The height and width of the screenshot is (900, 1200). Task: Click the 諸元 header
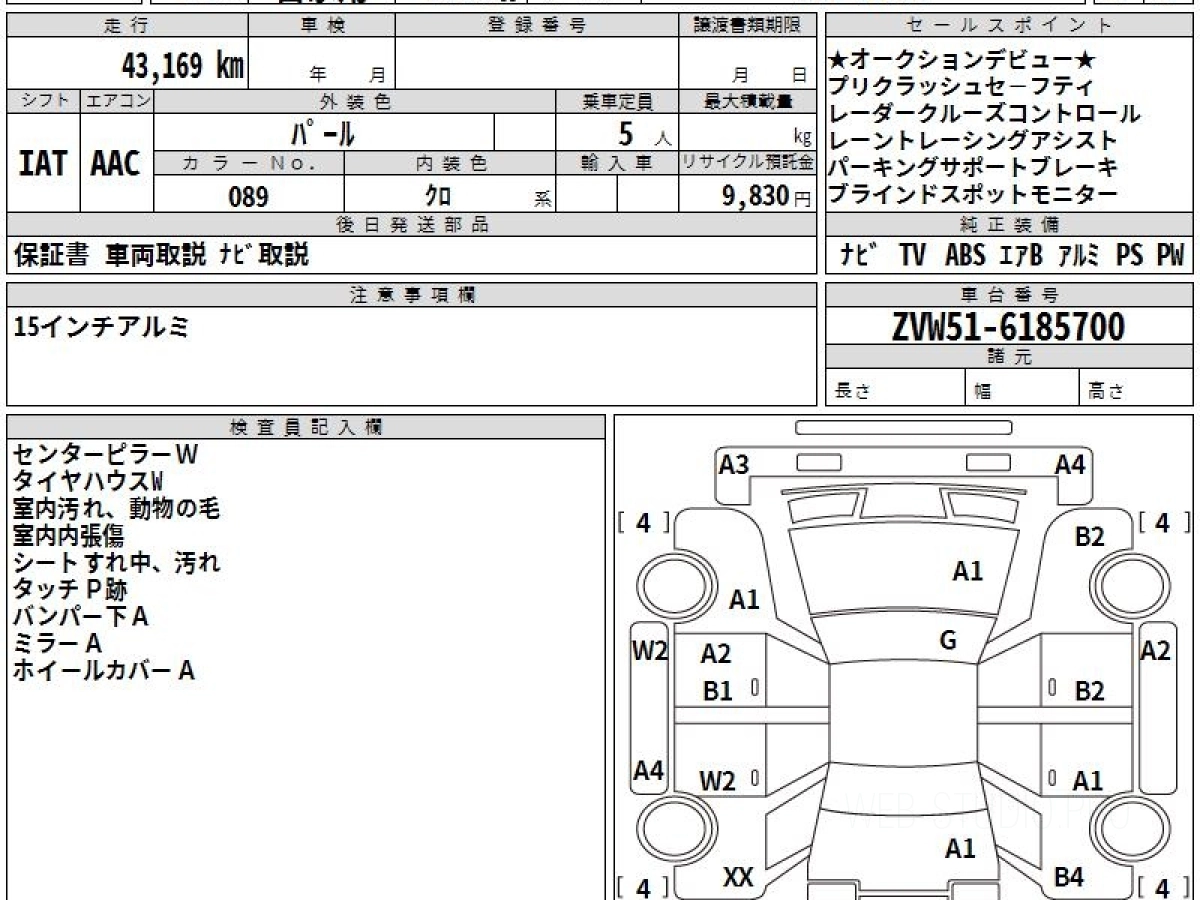pyautogui.click(x=1009, y=357)
